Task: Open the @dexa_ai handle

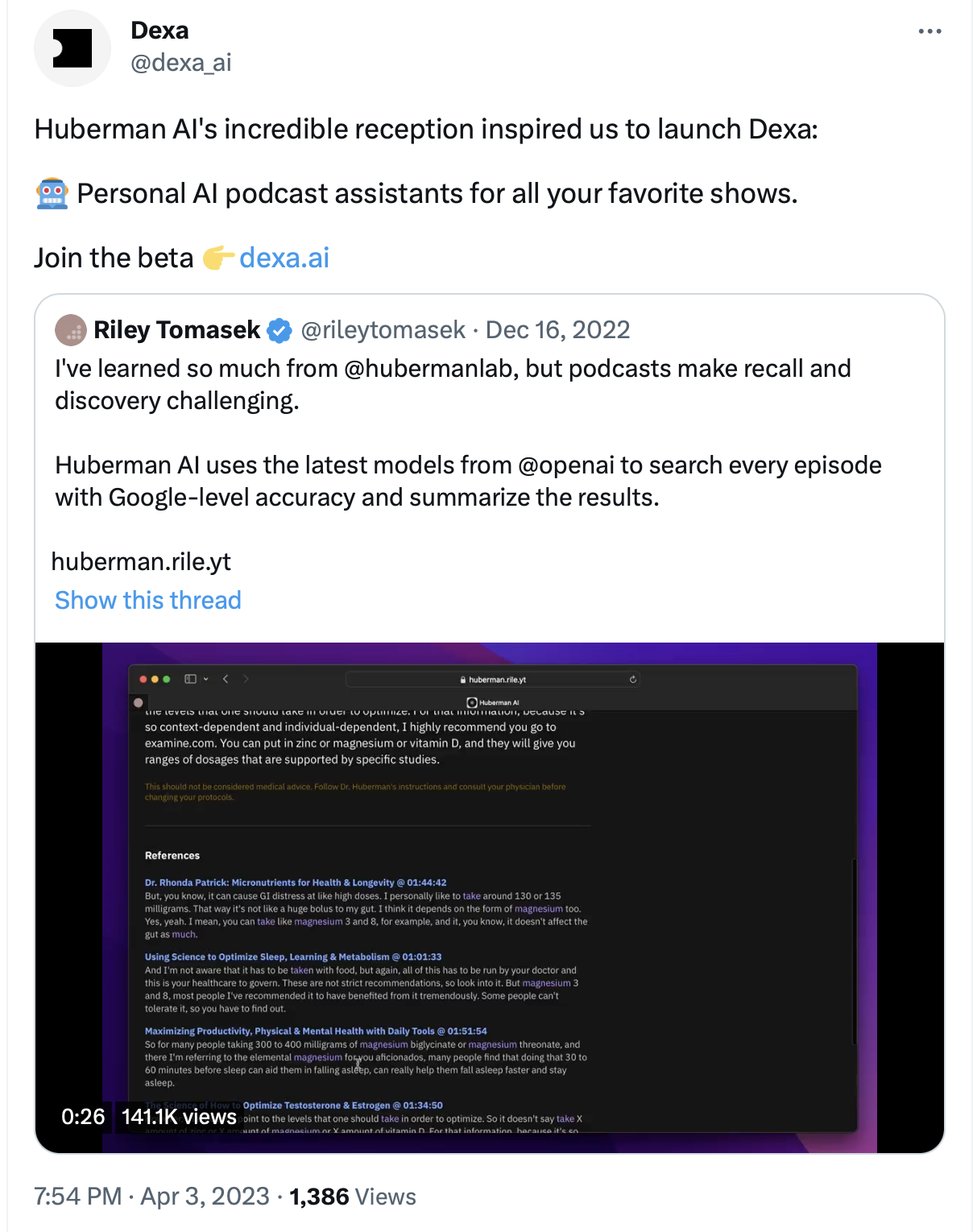Action: pyautogui.click(x=181, y=63)
